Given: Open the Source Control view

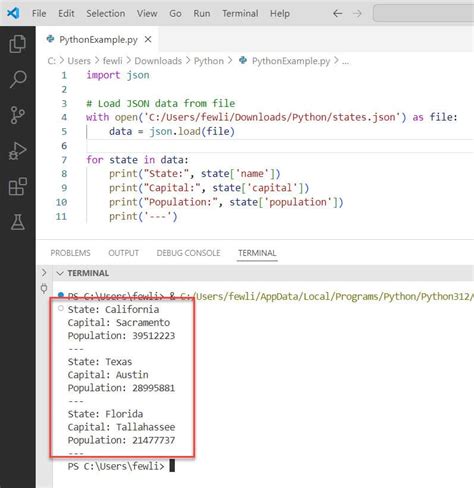Looking at the screenshot, I should point(17,115).
